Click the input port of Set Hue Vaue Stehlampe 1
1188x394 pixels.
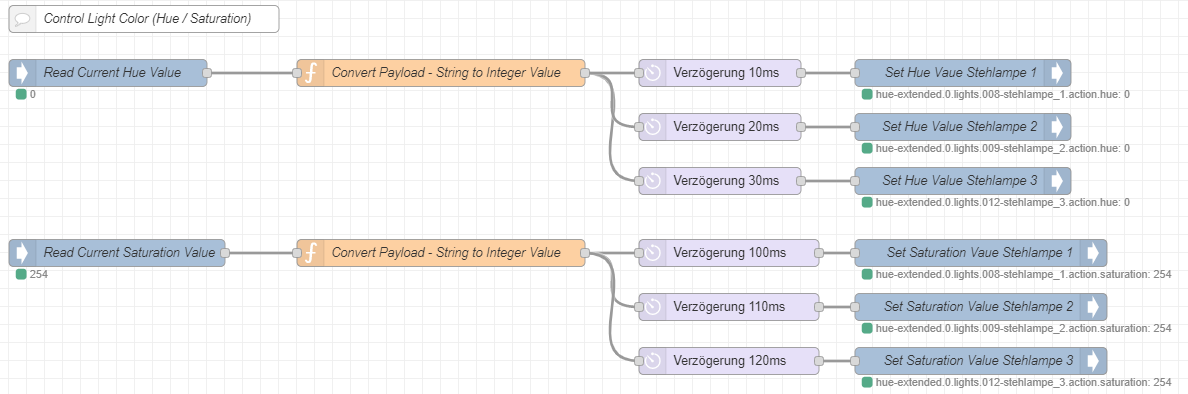855,73
